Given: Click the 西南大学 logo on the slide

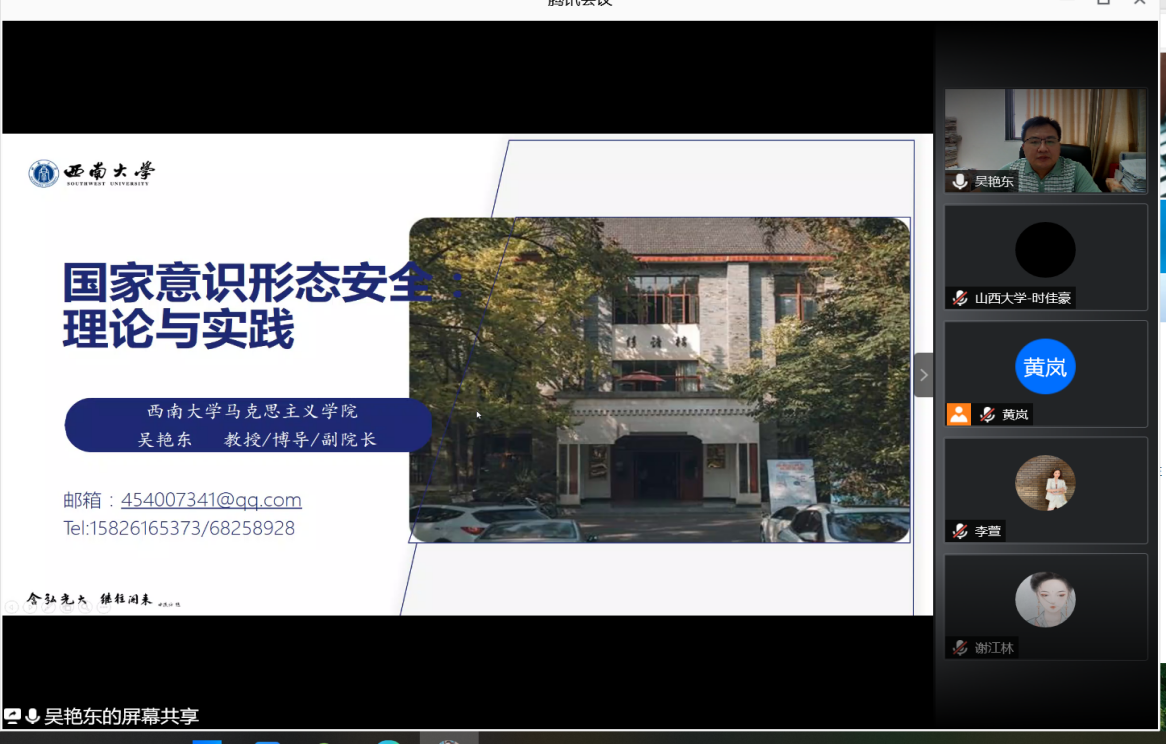Looking at the screenshot, I should point(92,174).
